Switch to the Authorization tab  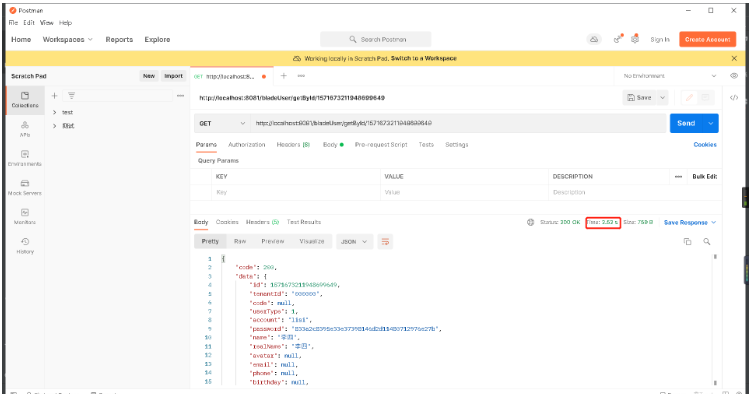coord(247,145)
